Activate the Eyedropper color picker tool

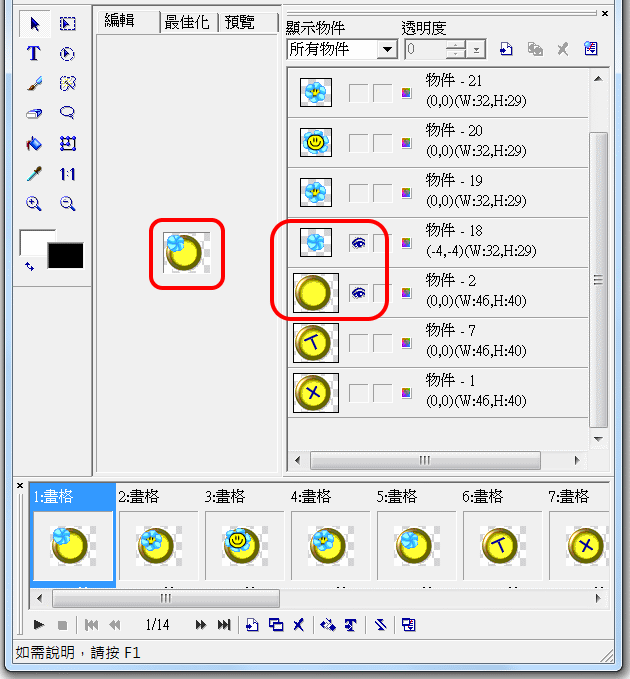(34, 174)
